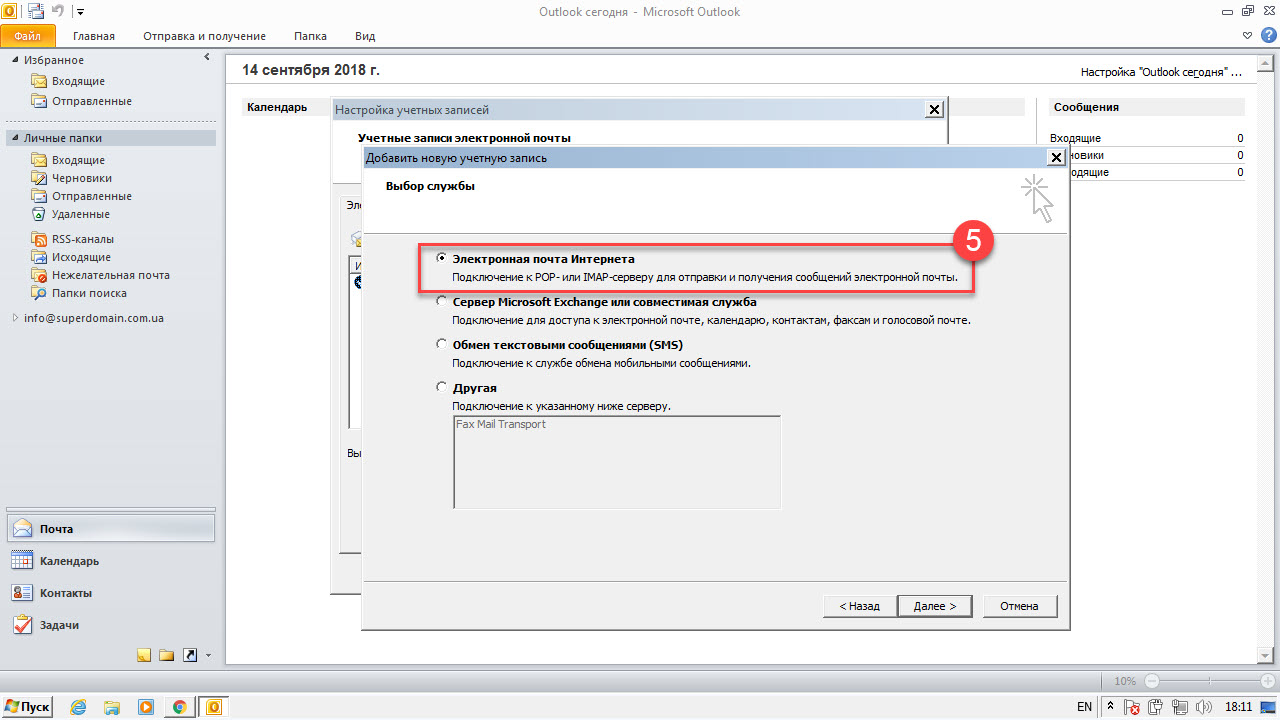Collapse the Личные папки tree
The image size is (1280, 720).
15,138
